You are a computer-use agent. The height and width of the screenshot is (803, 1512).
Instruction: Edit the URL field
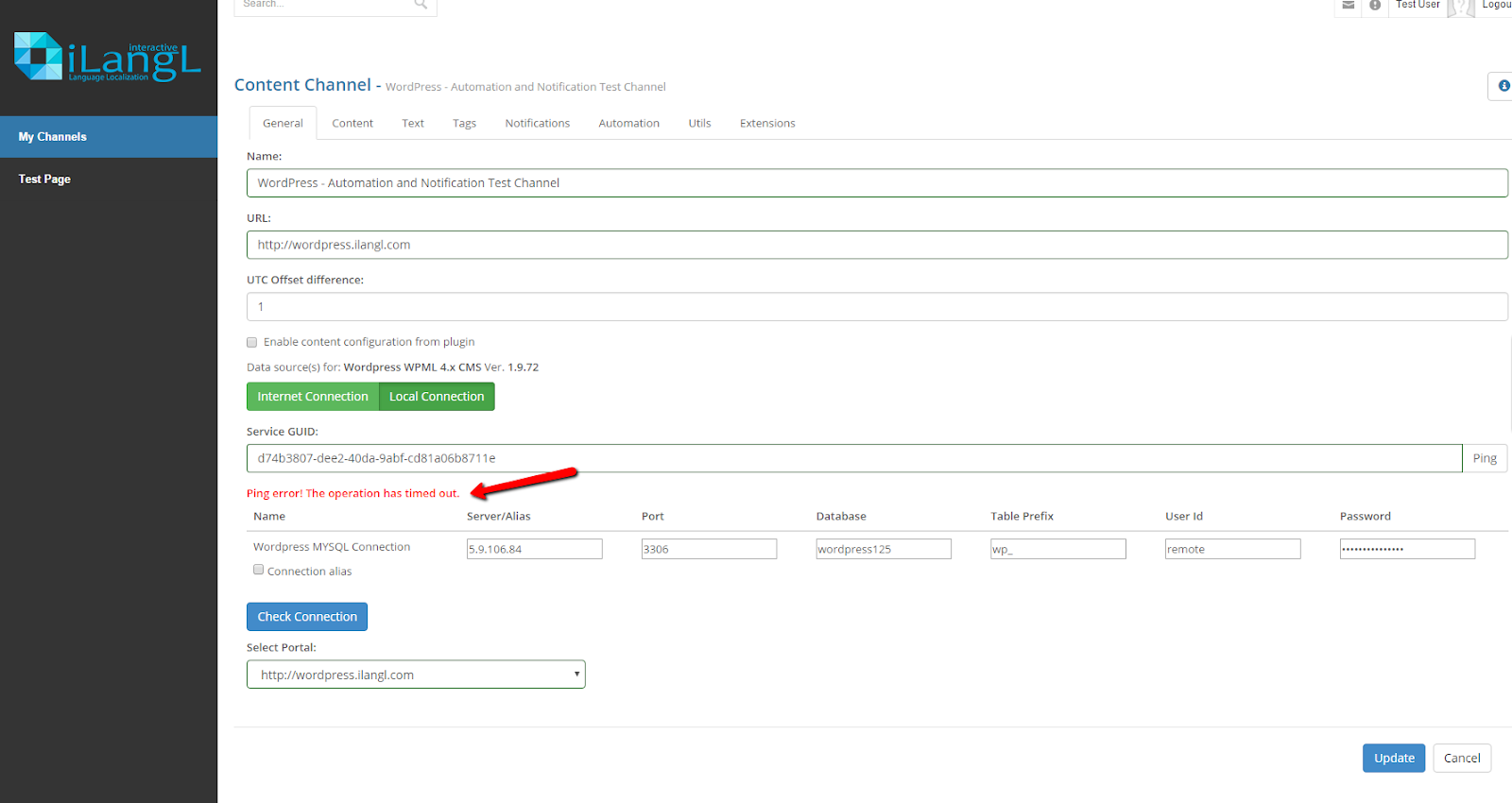tap(877, 245)
